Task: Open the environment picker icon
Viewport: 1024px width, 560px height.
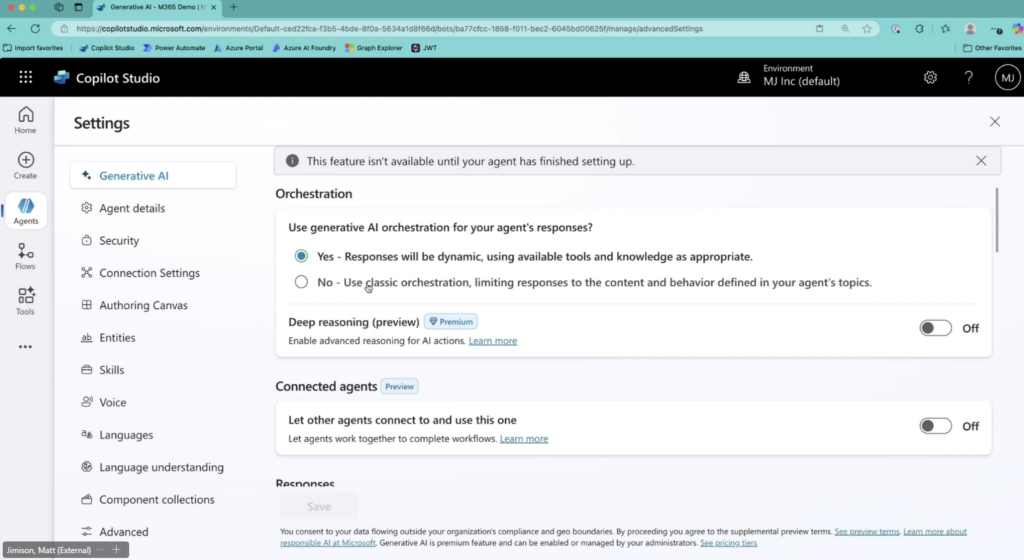Action: tap(744, 78)
